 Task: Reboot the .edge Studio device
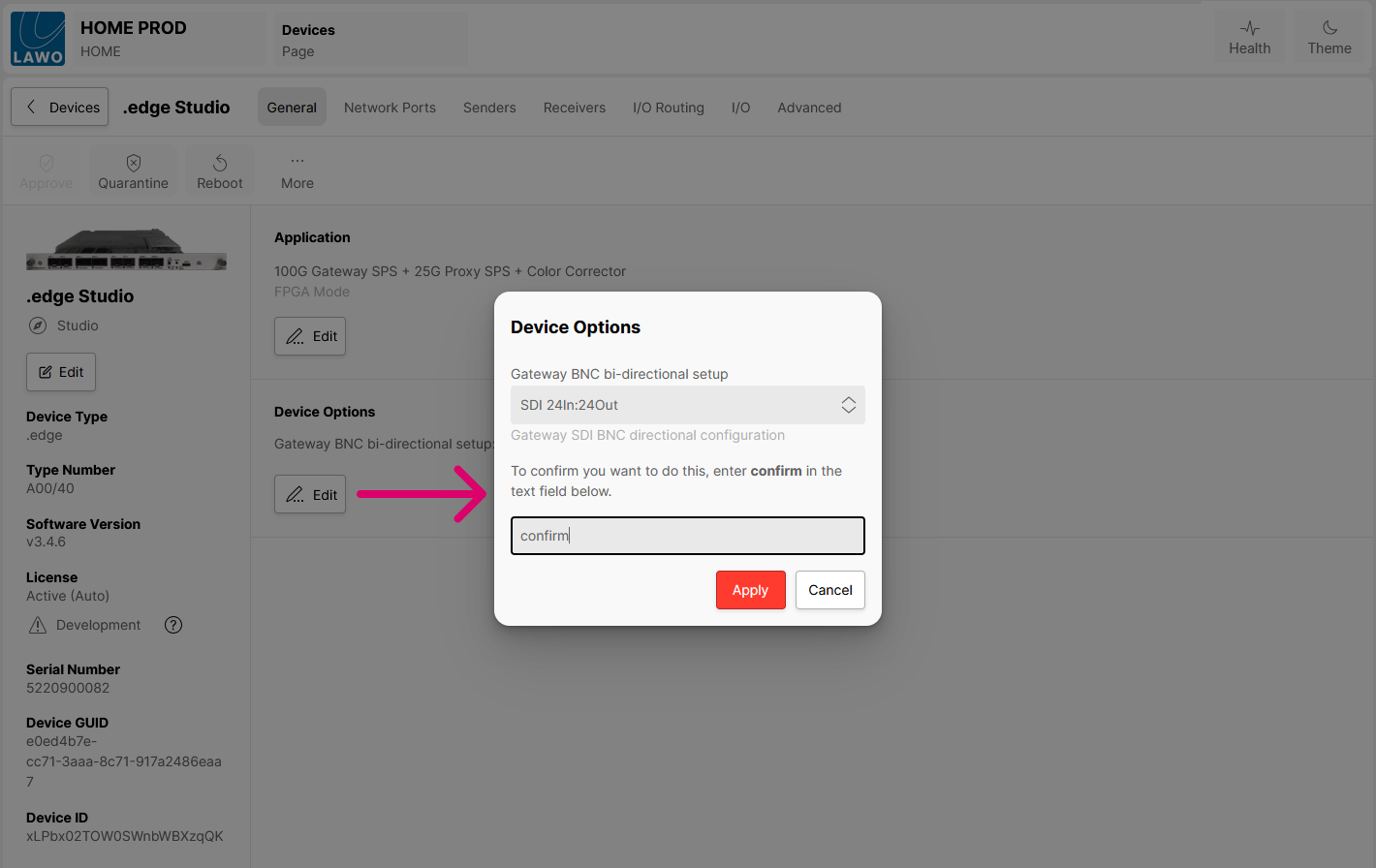pos(220,171)
